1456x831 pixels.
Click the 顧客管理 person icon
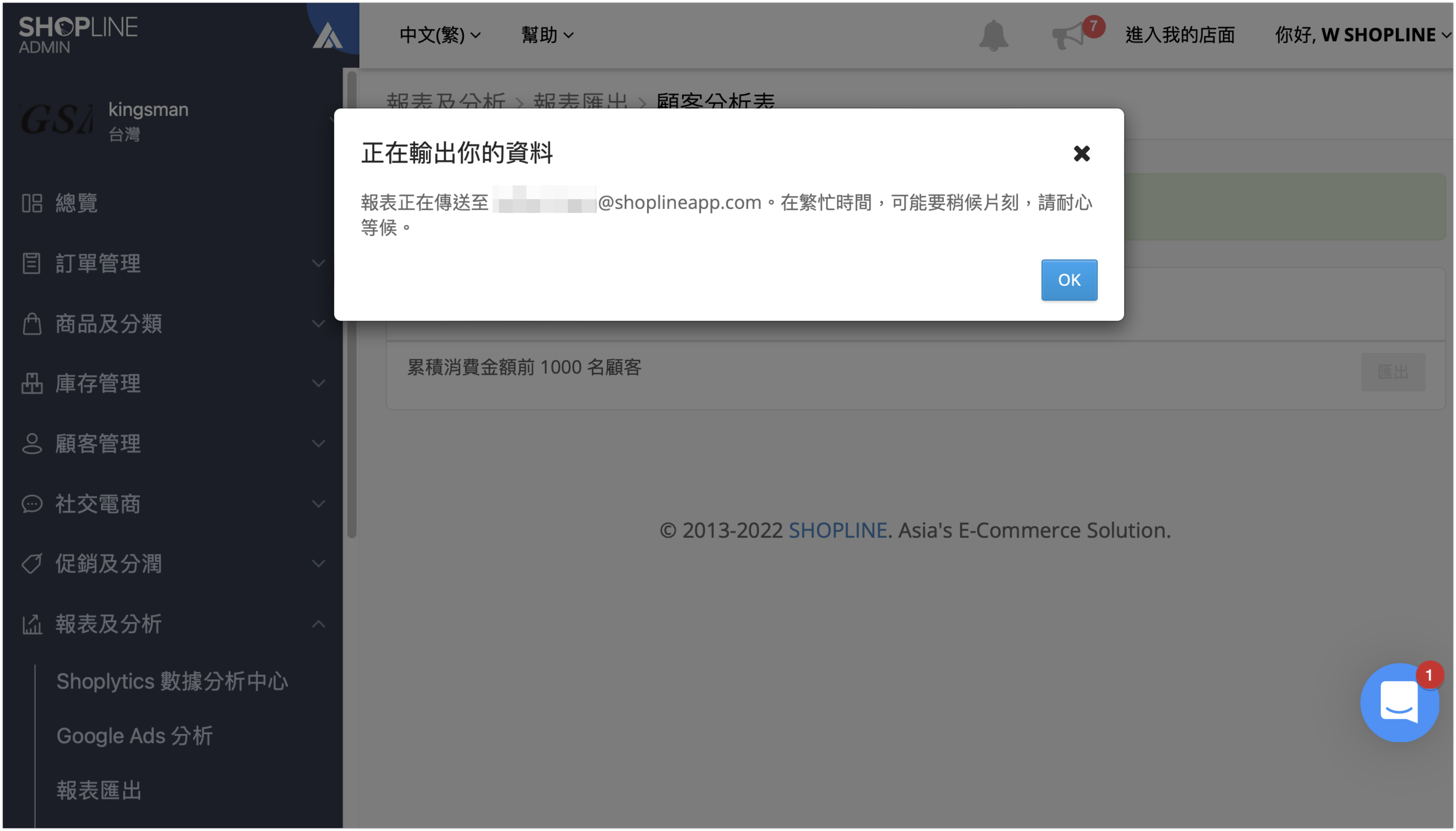click(32, 443)
